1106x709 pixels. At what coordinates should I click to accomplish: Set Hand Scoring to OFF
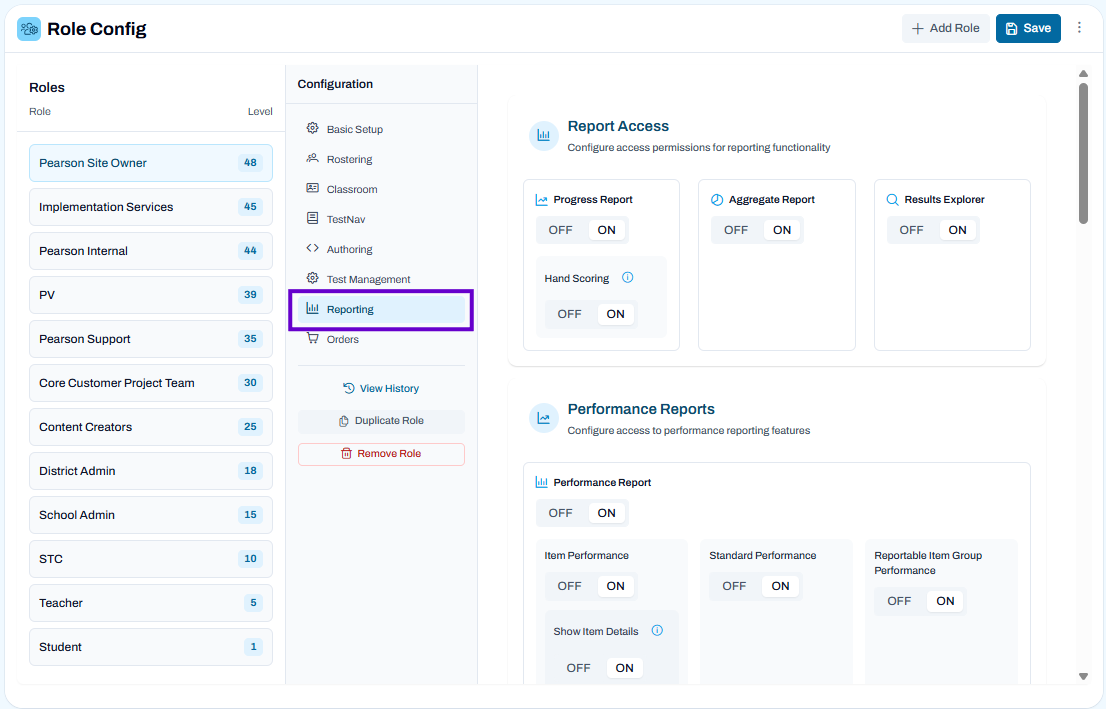tap(569, 314)
